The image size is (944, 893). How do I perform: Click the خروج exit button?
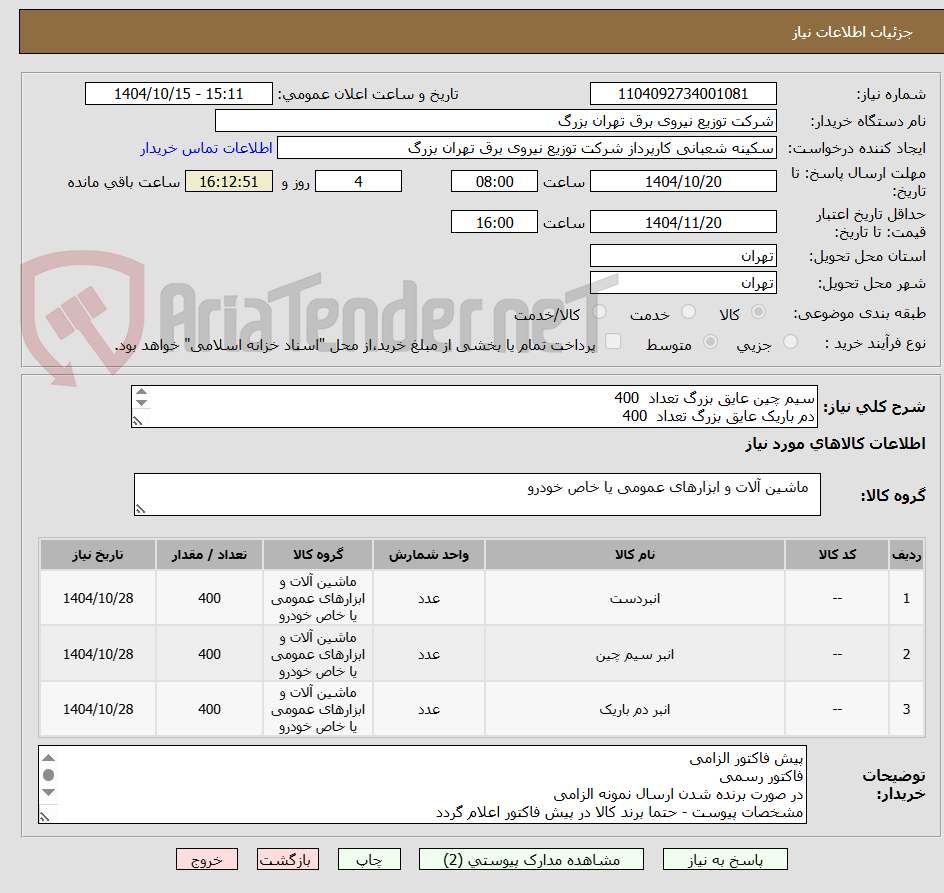point(206,859)
